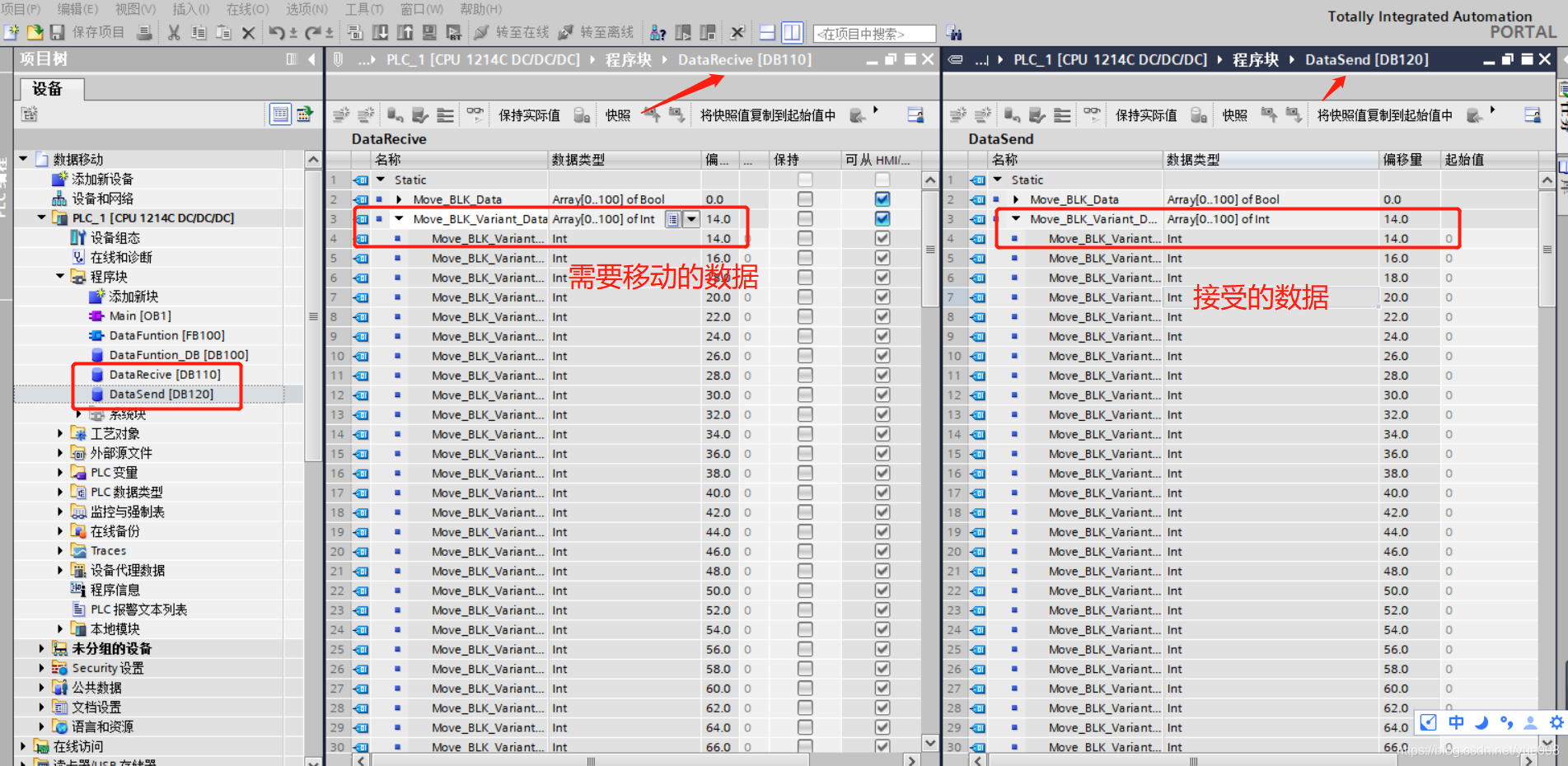The width and height of the screenshot is (1568, 766).
Task: Collapse Move_BLK_Variant_Data array in DataRecive
Action: pyautogui.click(x=400, y=219)
